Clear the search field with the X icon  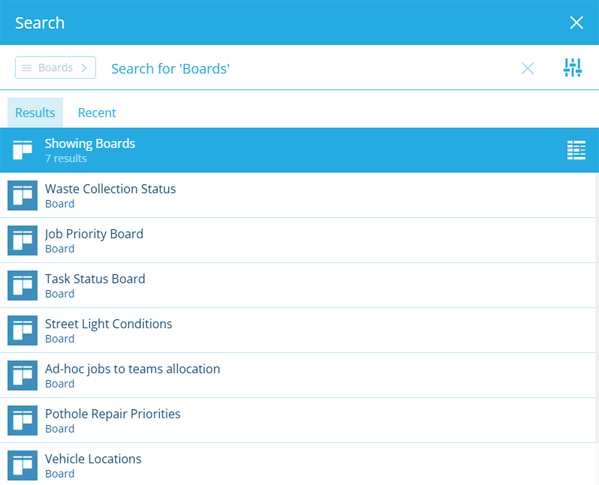point(528,69)
